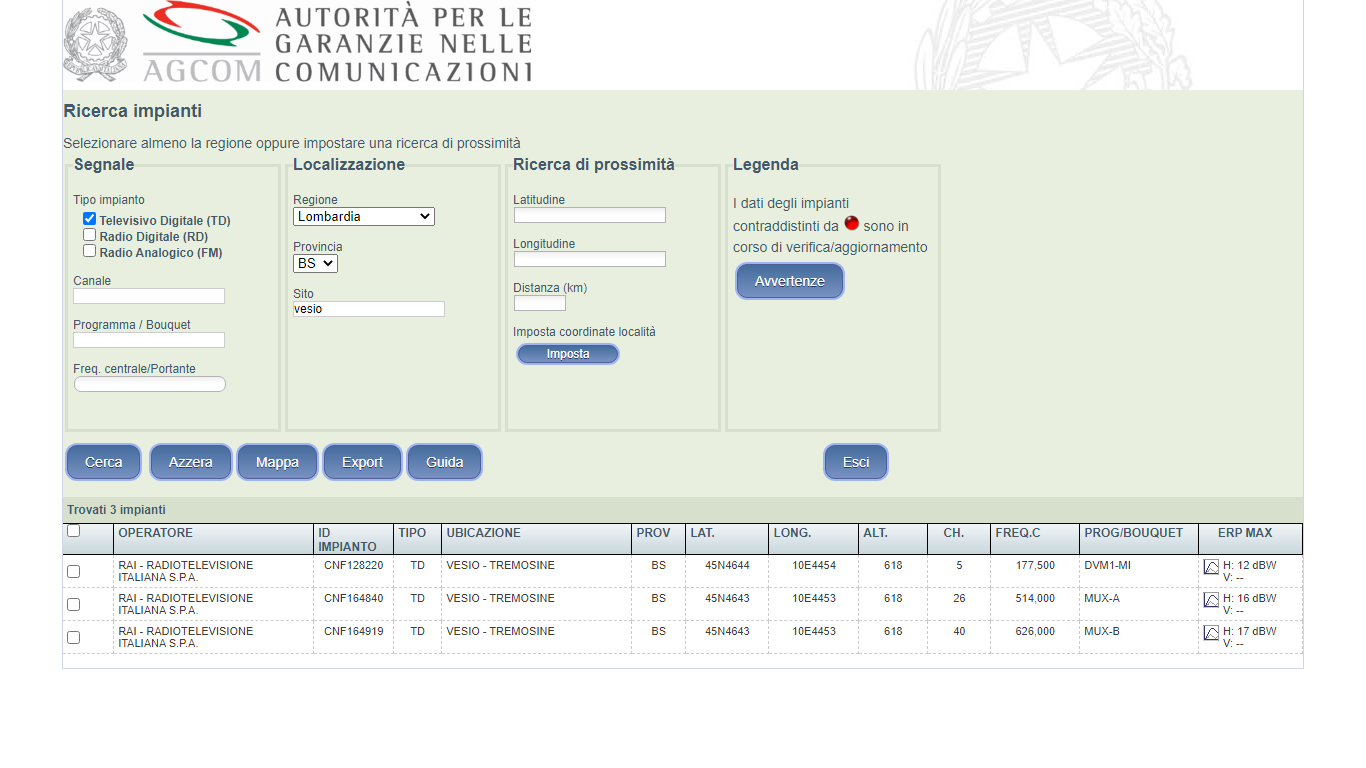
Task: Select row checkbox for CNF164919
Action: (x=73, y=637)
